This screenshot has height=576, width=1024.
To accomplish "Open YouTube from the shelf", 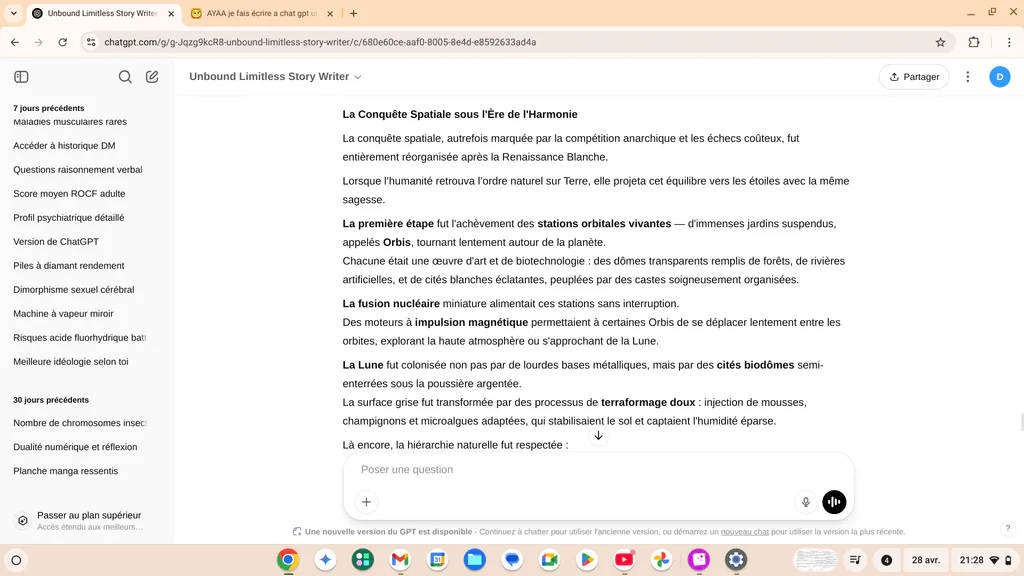I will [624, 560].
